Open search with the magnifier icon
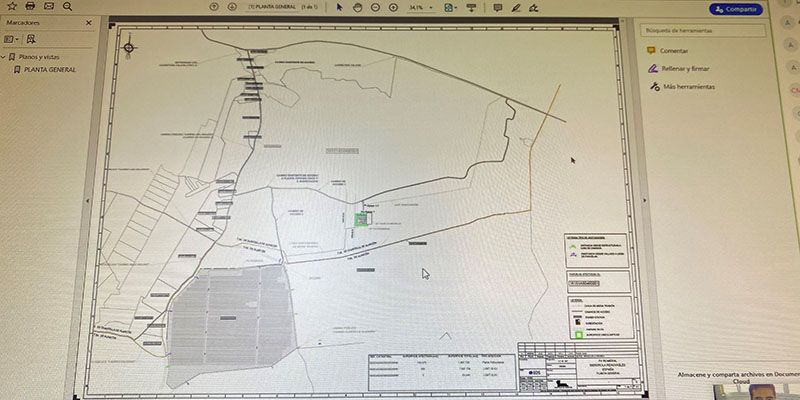 (67, 6)
